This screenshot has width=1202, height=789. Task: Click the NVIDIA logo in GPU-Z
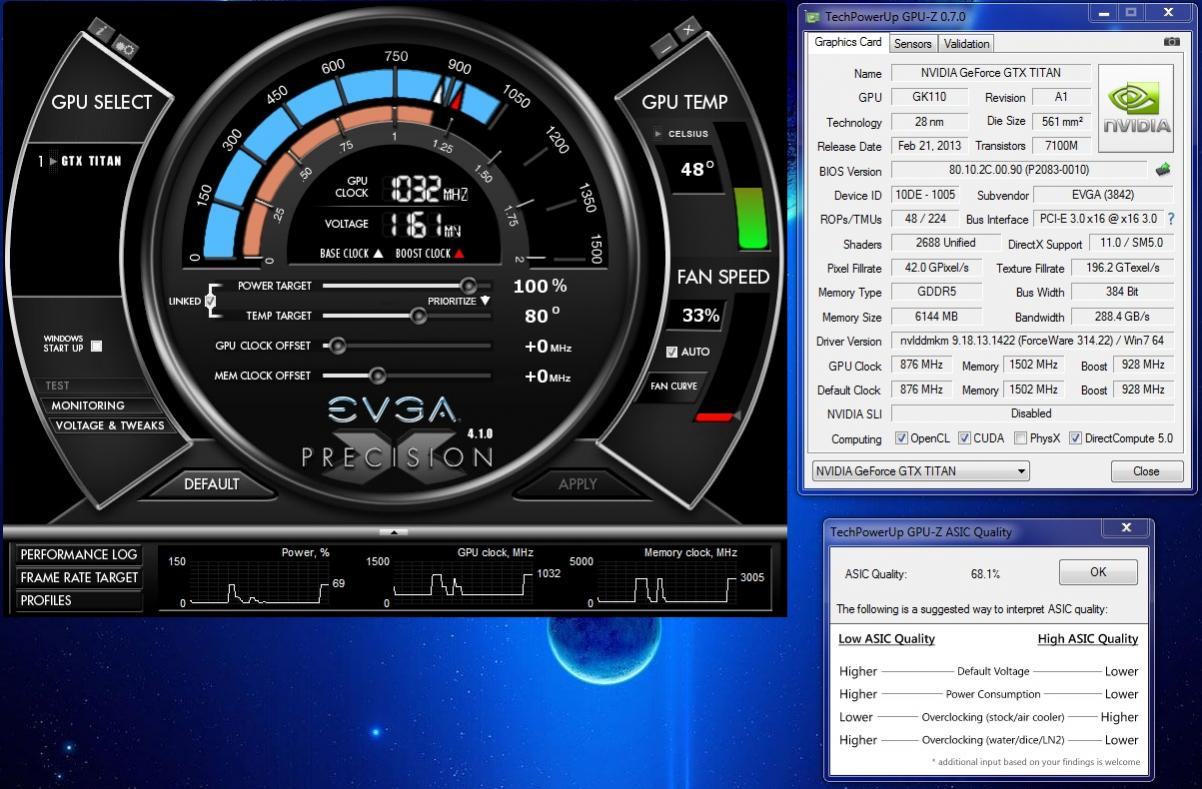pos(1136,108)
